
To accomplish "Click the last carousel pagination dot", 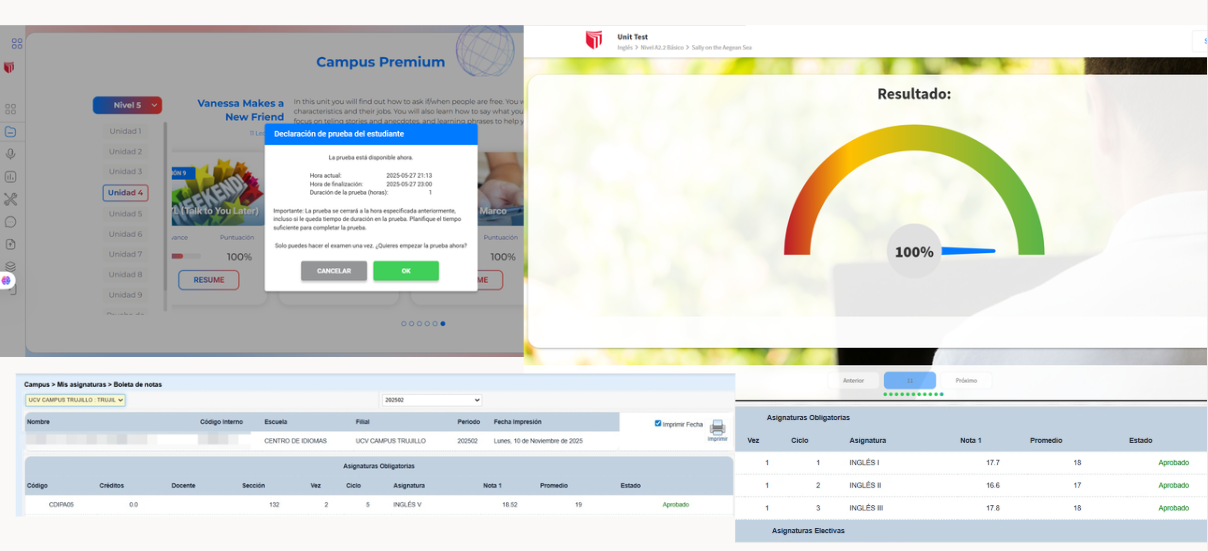I will [x=443, y=324].
